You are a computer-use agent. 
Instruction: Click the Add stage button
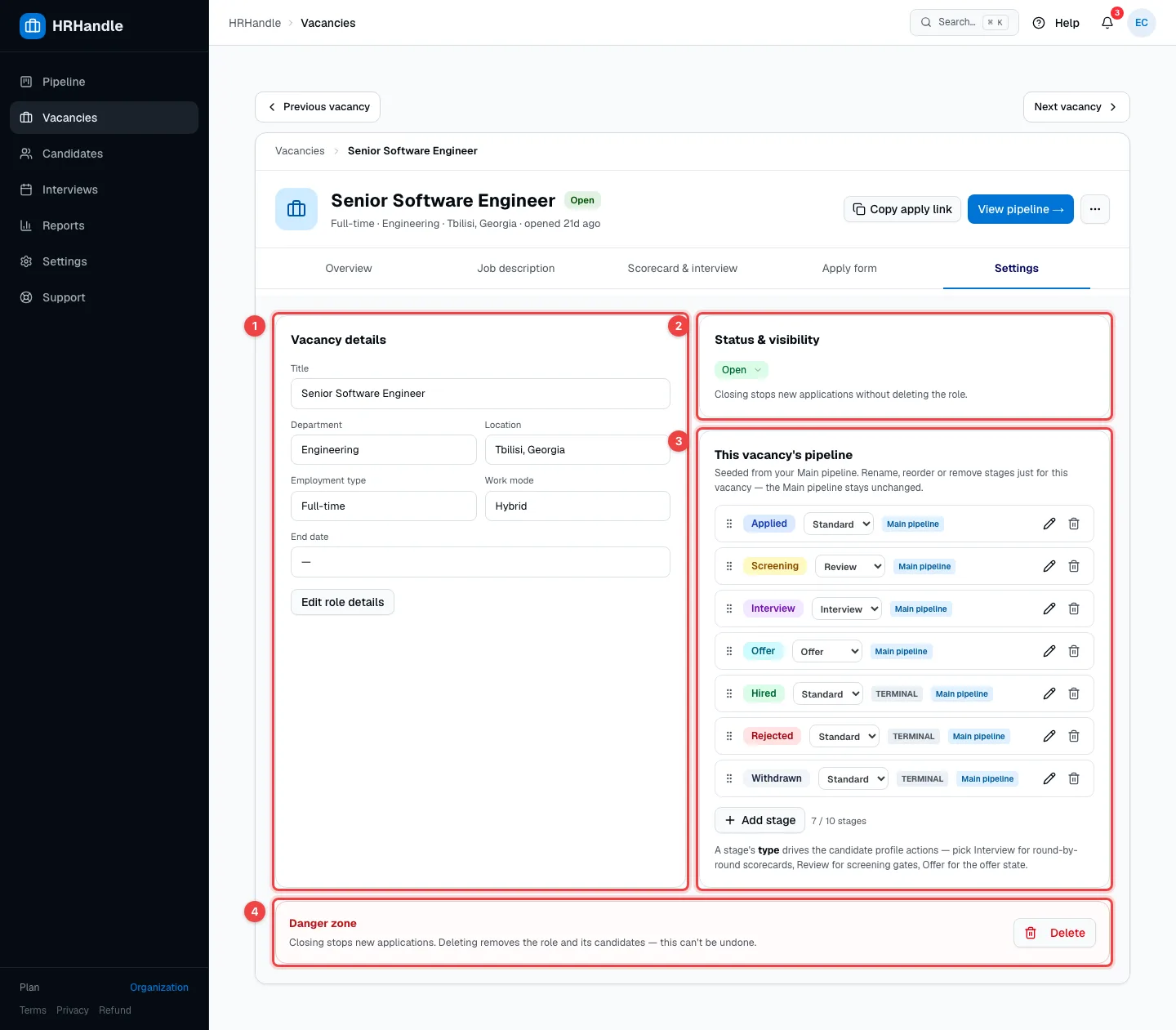tap(760, 820)
